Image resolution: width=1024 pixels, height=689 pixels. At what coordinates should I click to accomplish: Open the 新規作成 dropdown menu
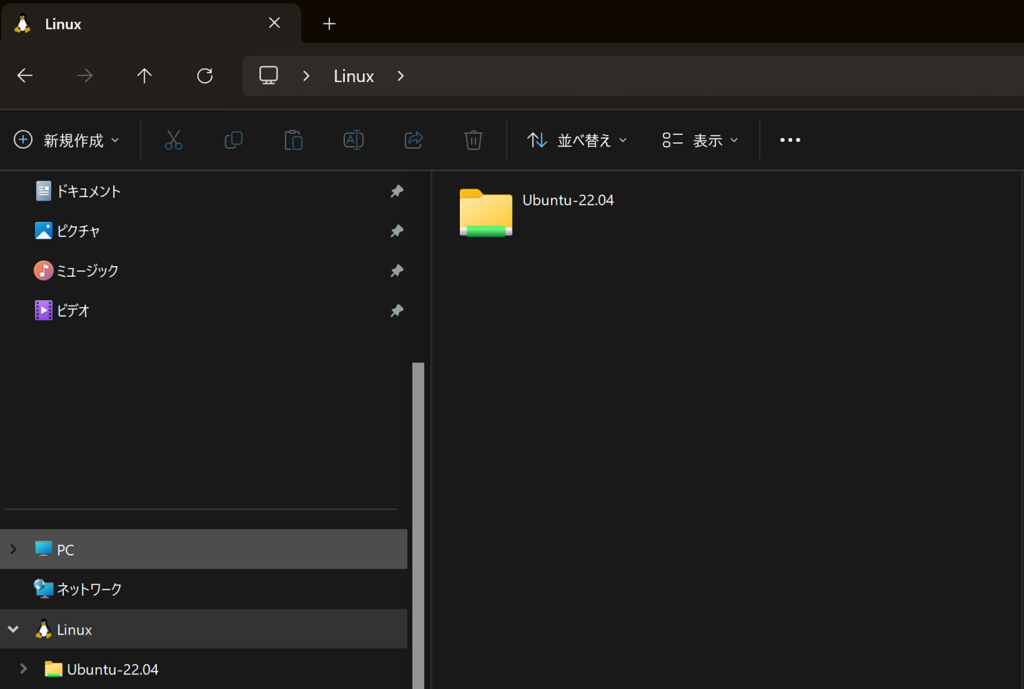pyautogui.click(x=67, y=140)
